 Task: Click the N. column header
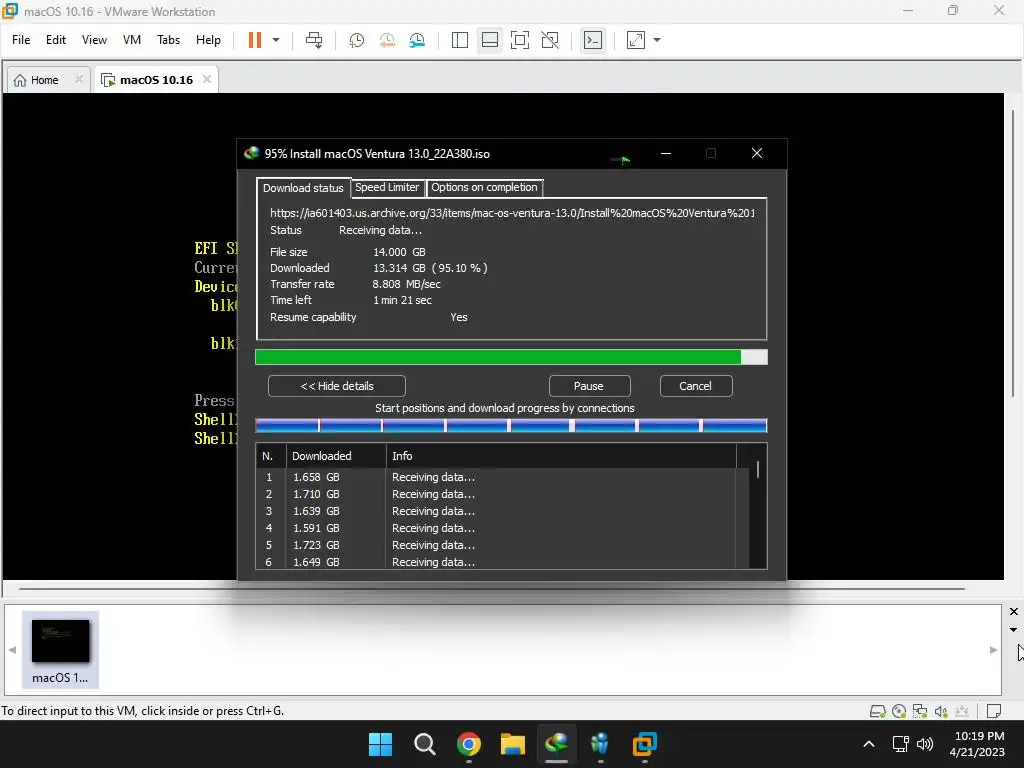pyautogui.click(x=271, y=456)
